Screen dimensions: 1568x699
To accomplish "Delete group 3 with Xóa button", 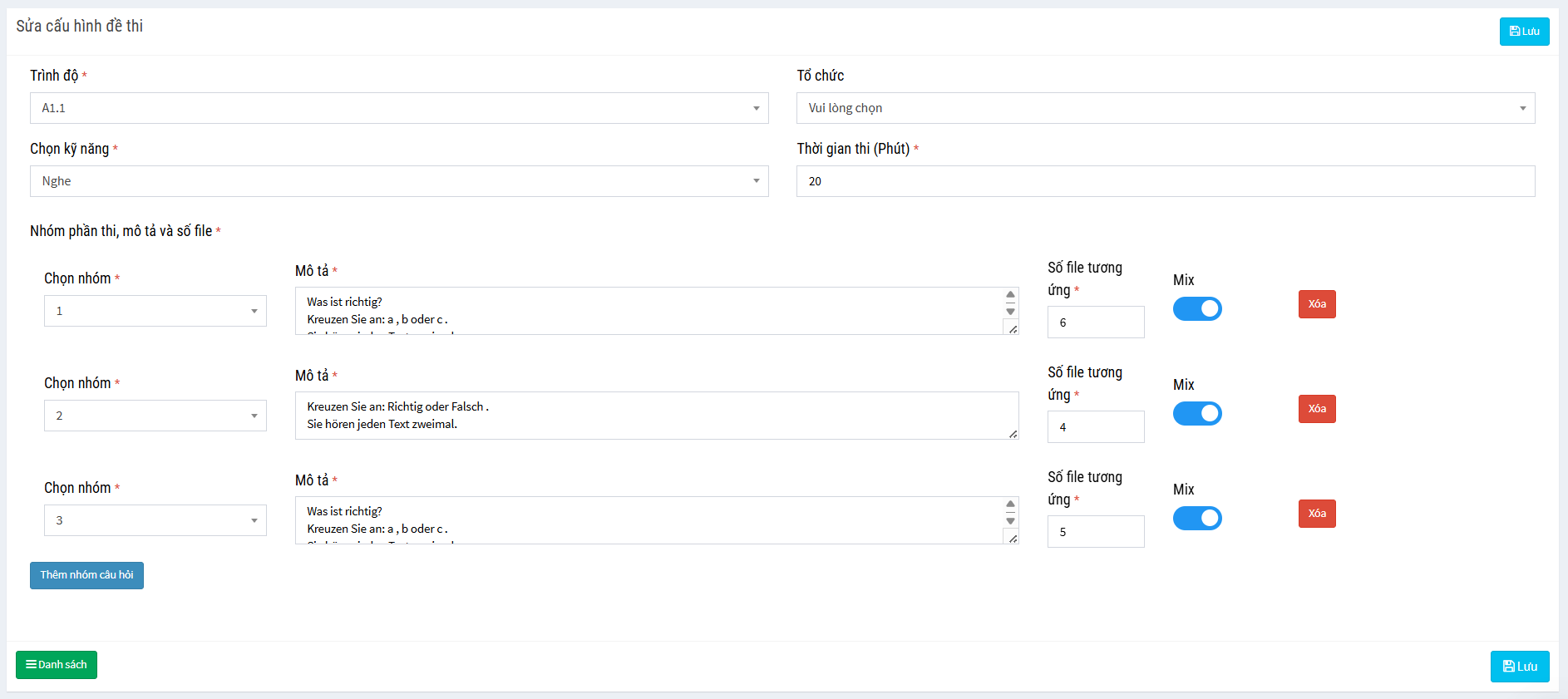I will 1317,514.
